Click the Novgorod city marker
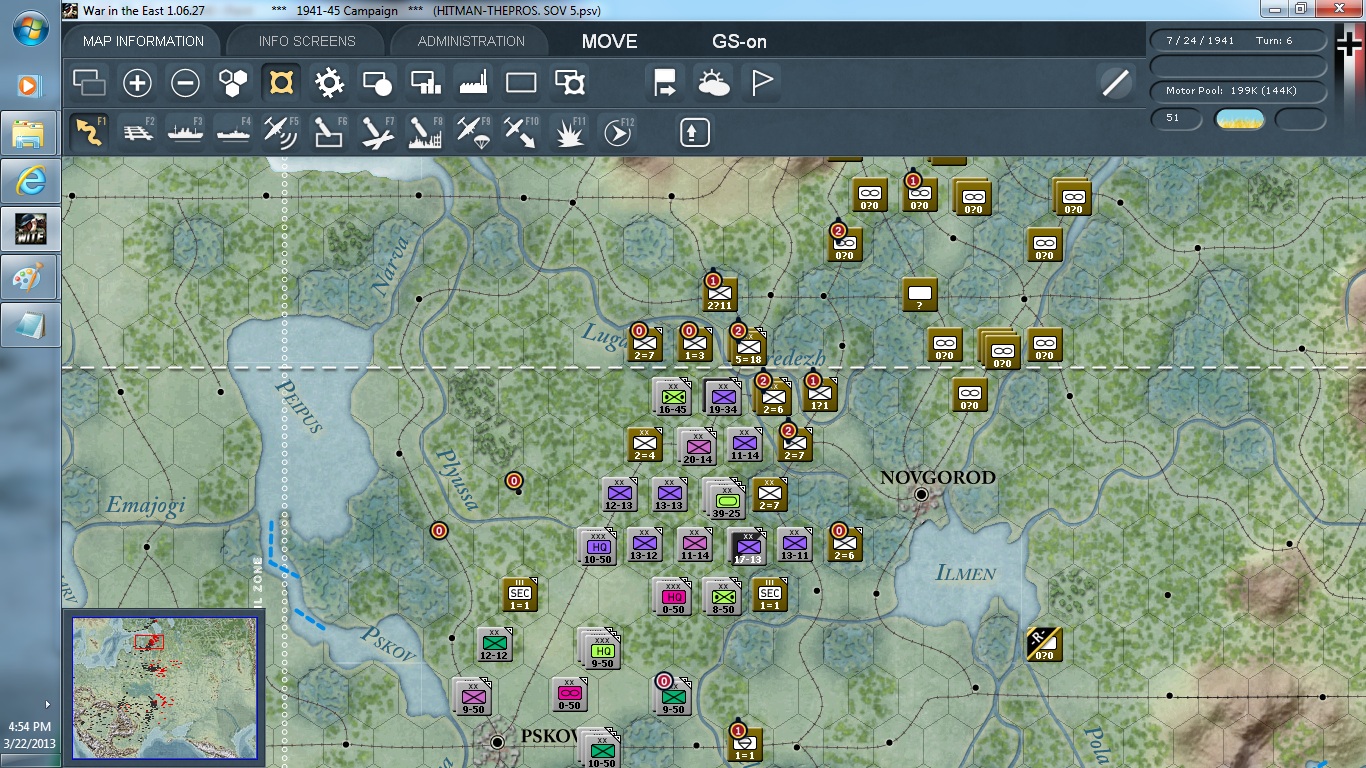This screenshot has height=768, width=1366. pyautogui.click(x=921, y=494)
